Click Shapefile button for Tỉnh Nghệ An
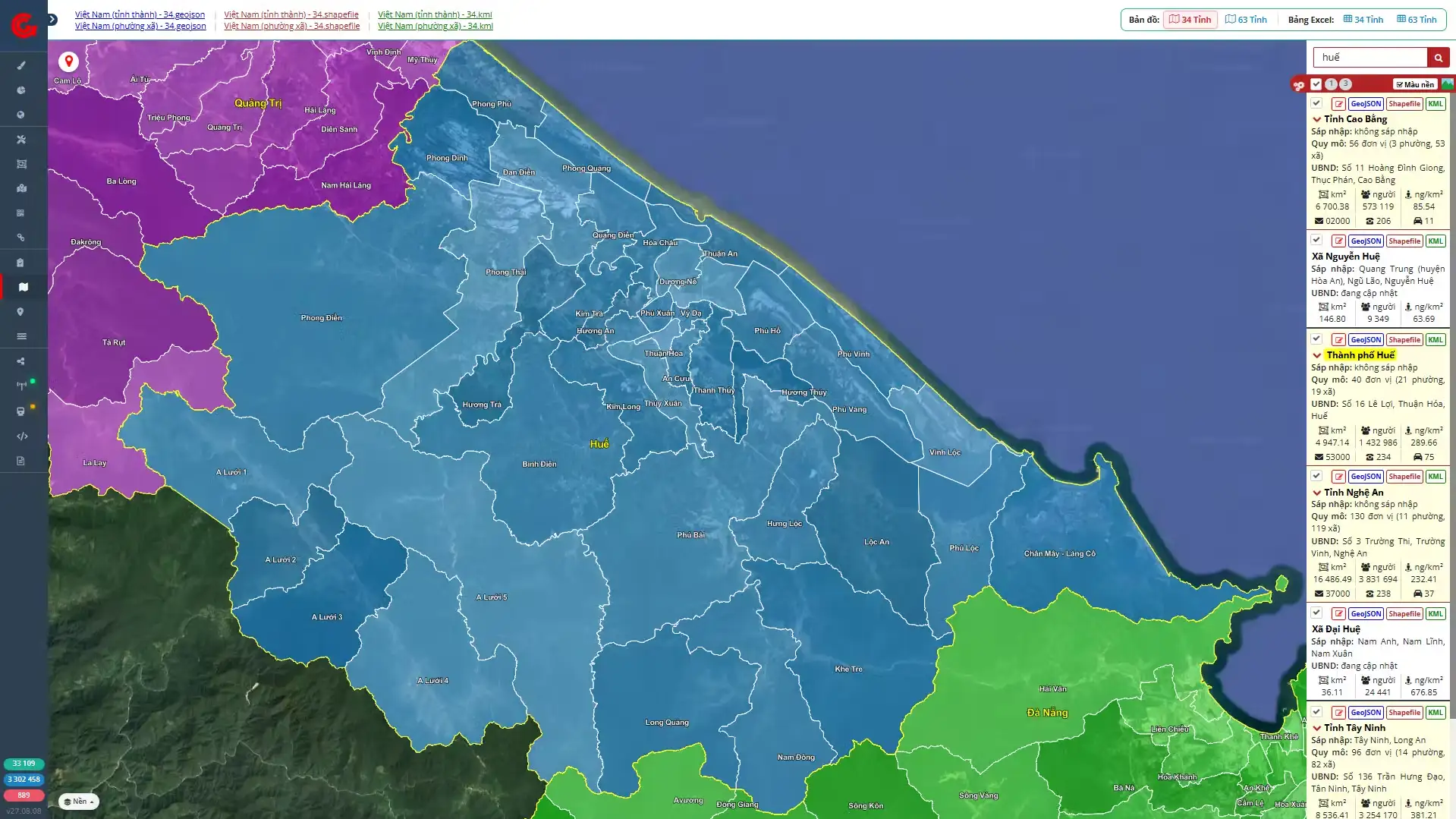 point(1404,477)
